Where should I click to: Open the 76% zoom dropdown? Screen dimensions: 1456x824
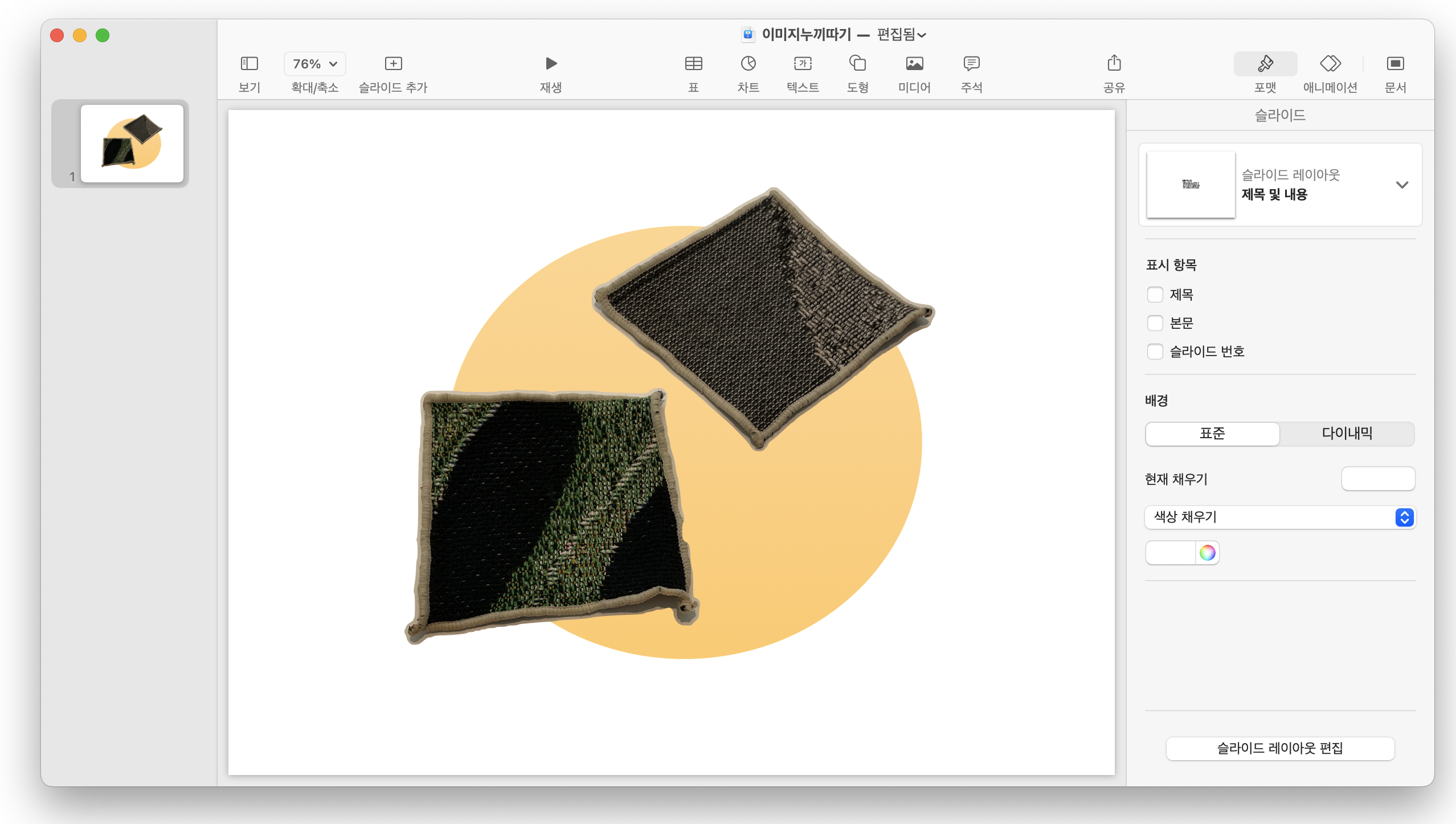click(x=315, y=64)
